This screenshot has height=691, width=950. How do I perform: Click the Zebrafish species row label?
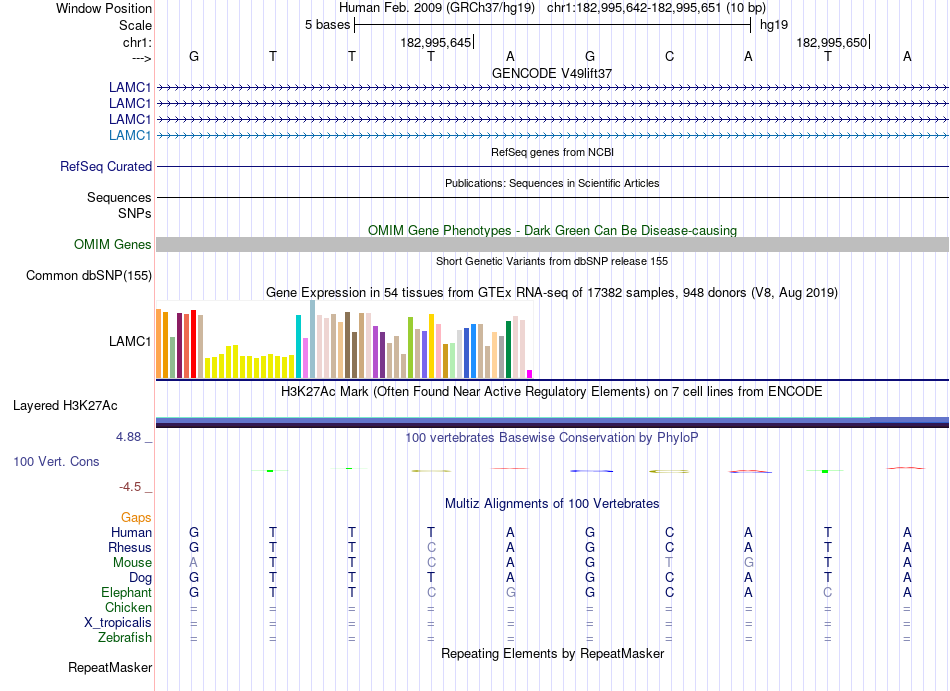[x=125, y=637]
